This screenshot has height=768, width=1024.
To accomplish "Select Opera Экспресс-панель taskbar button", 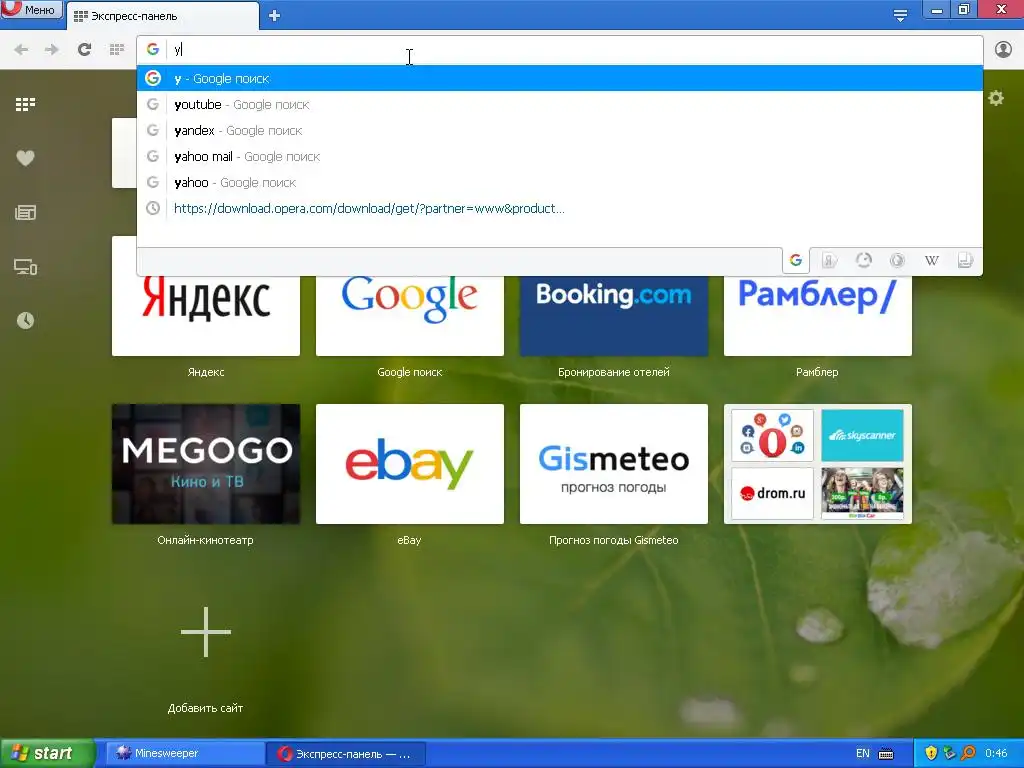I will [x=346, y=754].
